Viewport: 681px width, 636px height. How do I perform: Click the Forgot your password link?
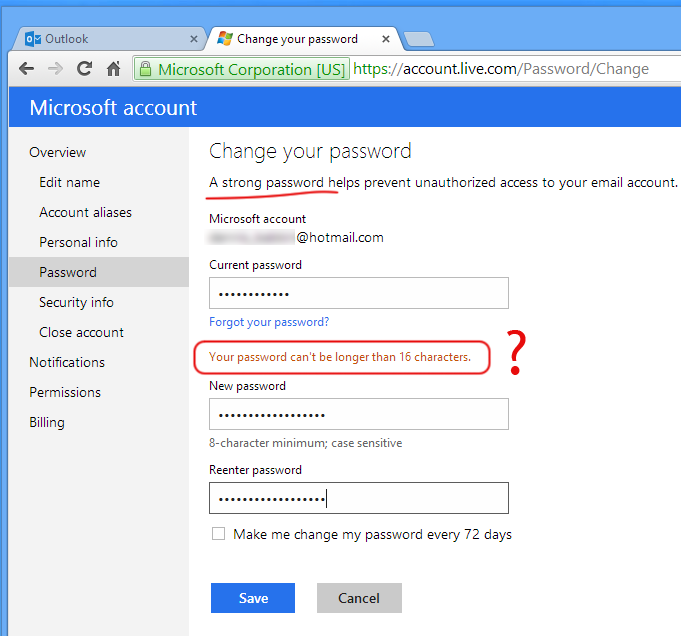pos(269,322)
